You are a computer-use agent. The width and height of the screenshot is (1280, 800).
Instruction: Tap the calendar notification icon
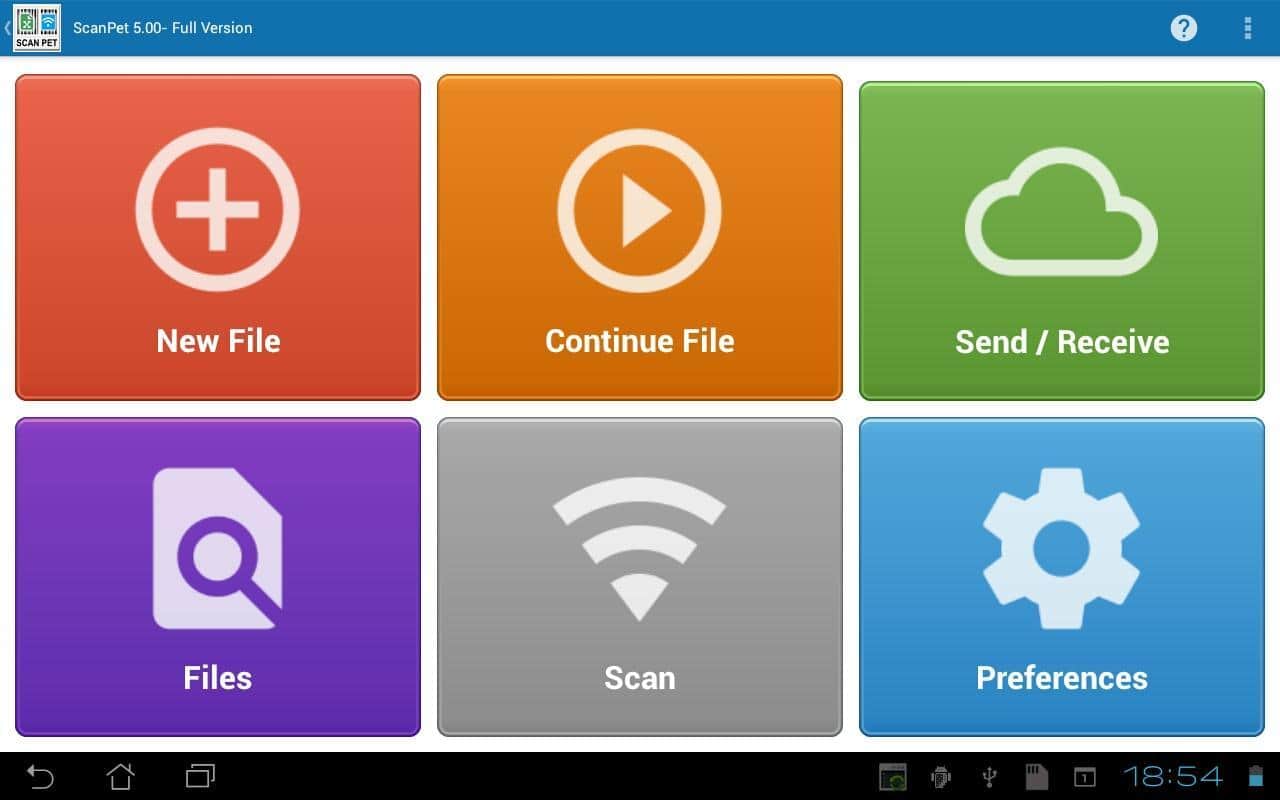point(1084,777)
